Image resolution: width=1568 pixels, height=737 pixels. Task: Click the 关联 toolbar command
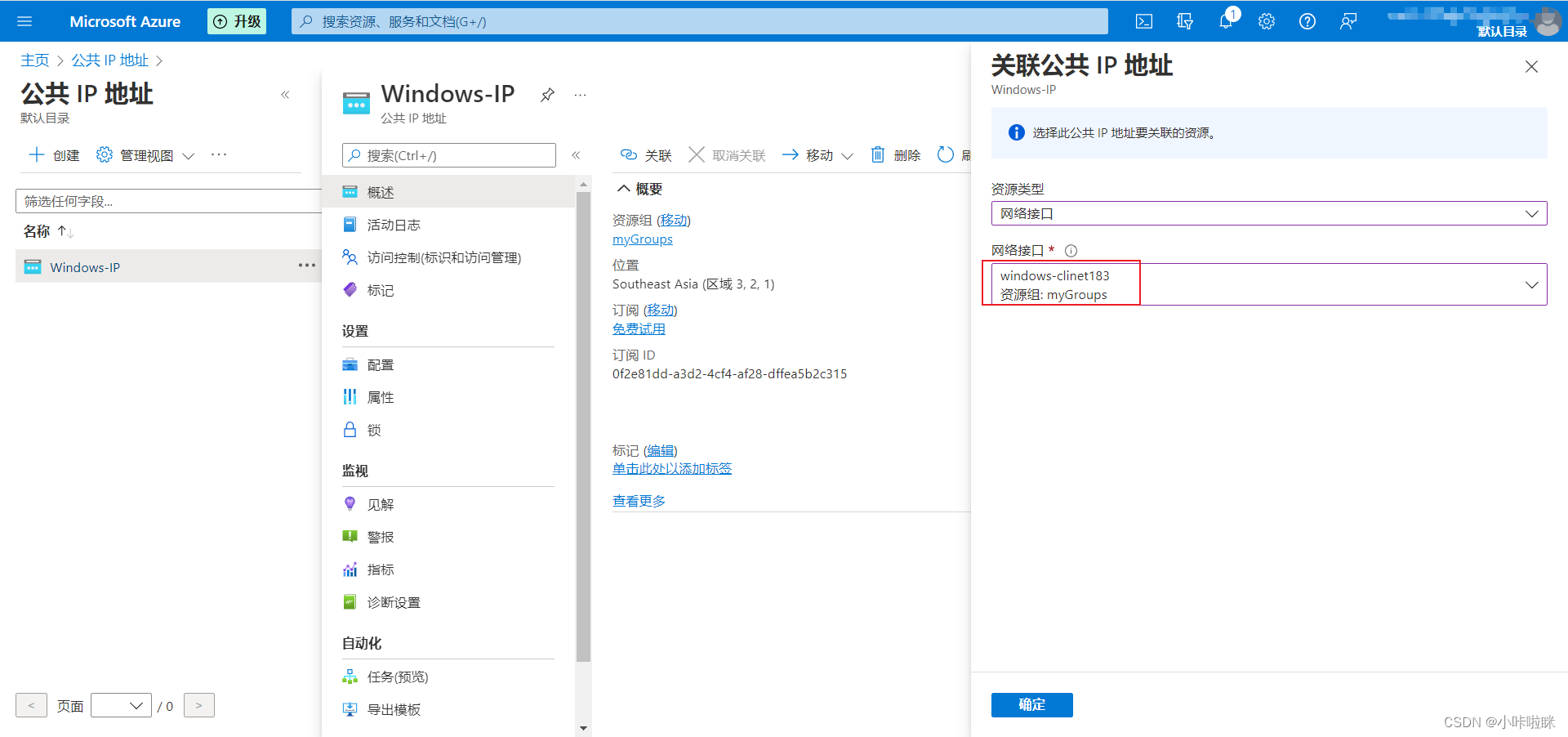pos(646,155)
